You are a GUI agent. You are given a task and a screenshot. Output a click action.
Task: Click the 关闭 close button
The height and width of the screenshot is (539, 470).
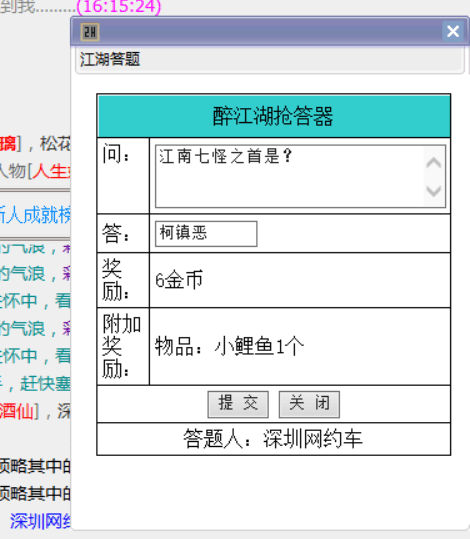click(309, 404)
